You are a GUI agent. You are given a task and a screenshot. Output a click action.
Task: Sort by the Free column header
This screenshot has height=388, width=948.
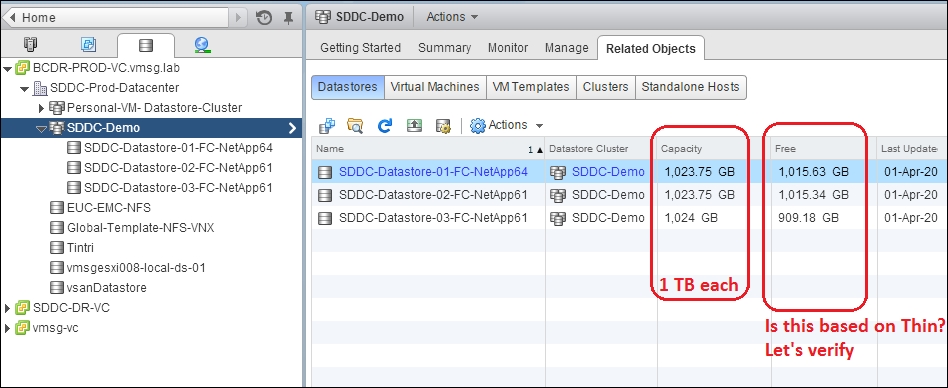pos(823,149)
